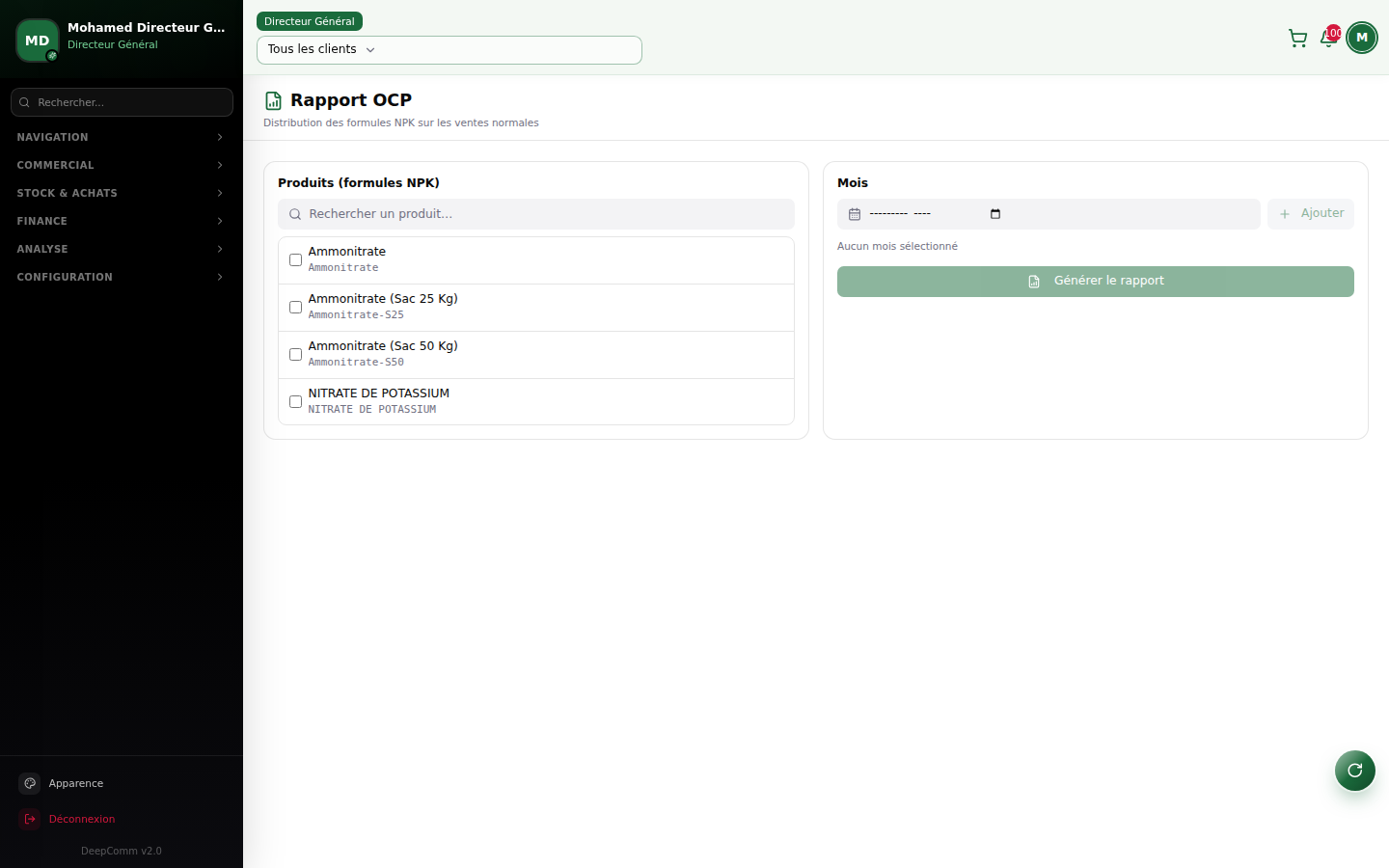1389x868 pixels.
Task: Click the green refresh floating button
Action: coord(1355,771)
